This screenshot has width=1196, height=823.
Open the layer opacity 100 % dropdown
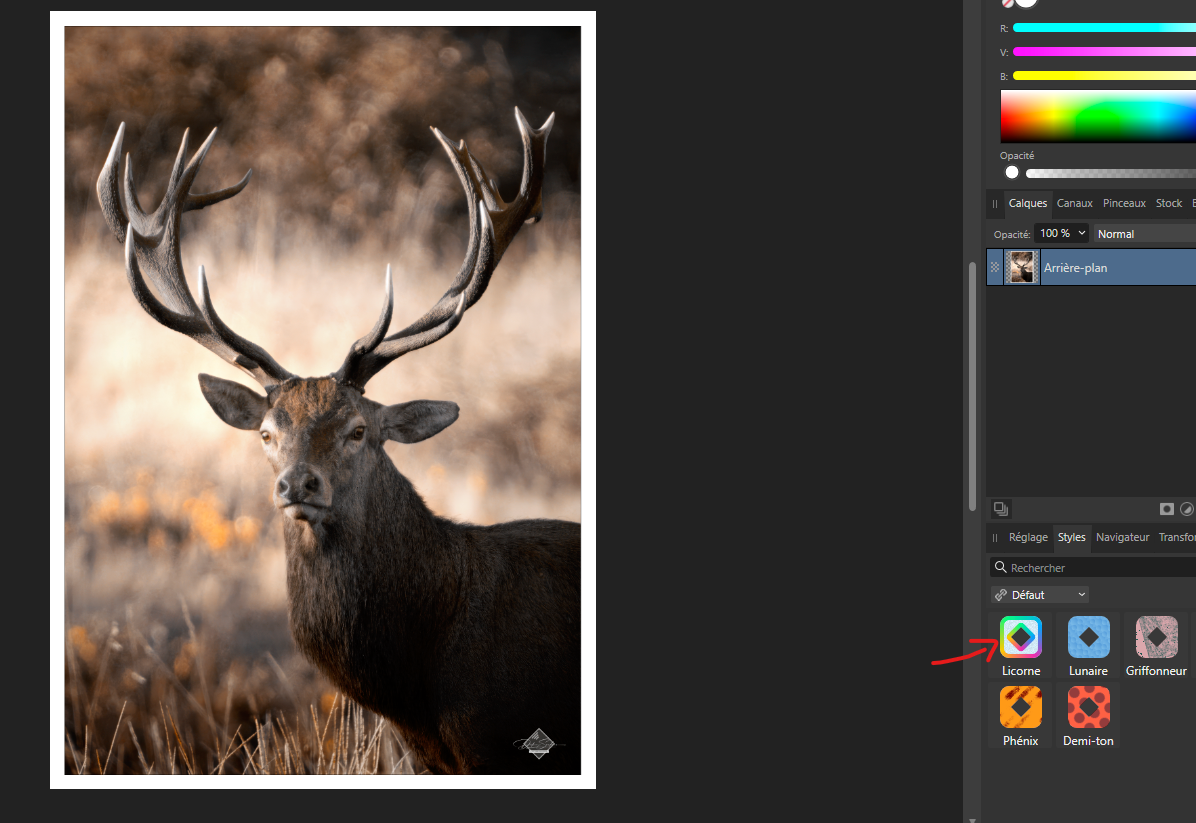(x=1062, y=233)
